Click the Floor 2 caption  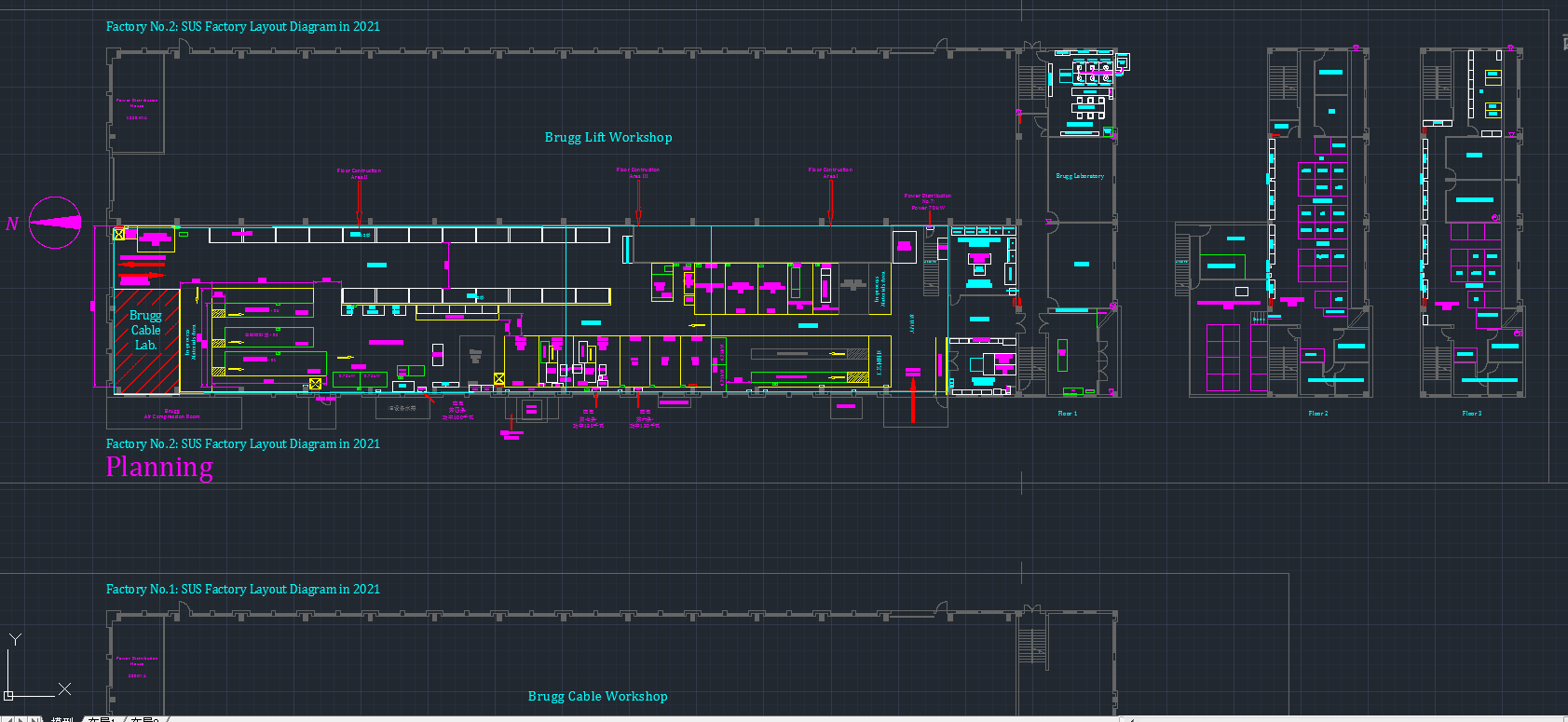pos(1318,414)
